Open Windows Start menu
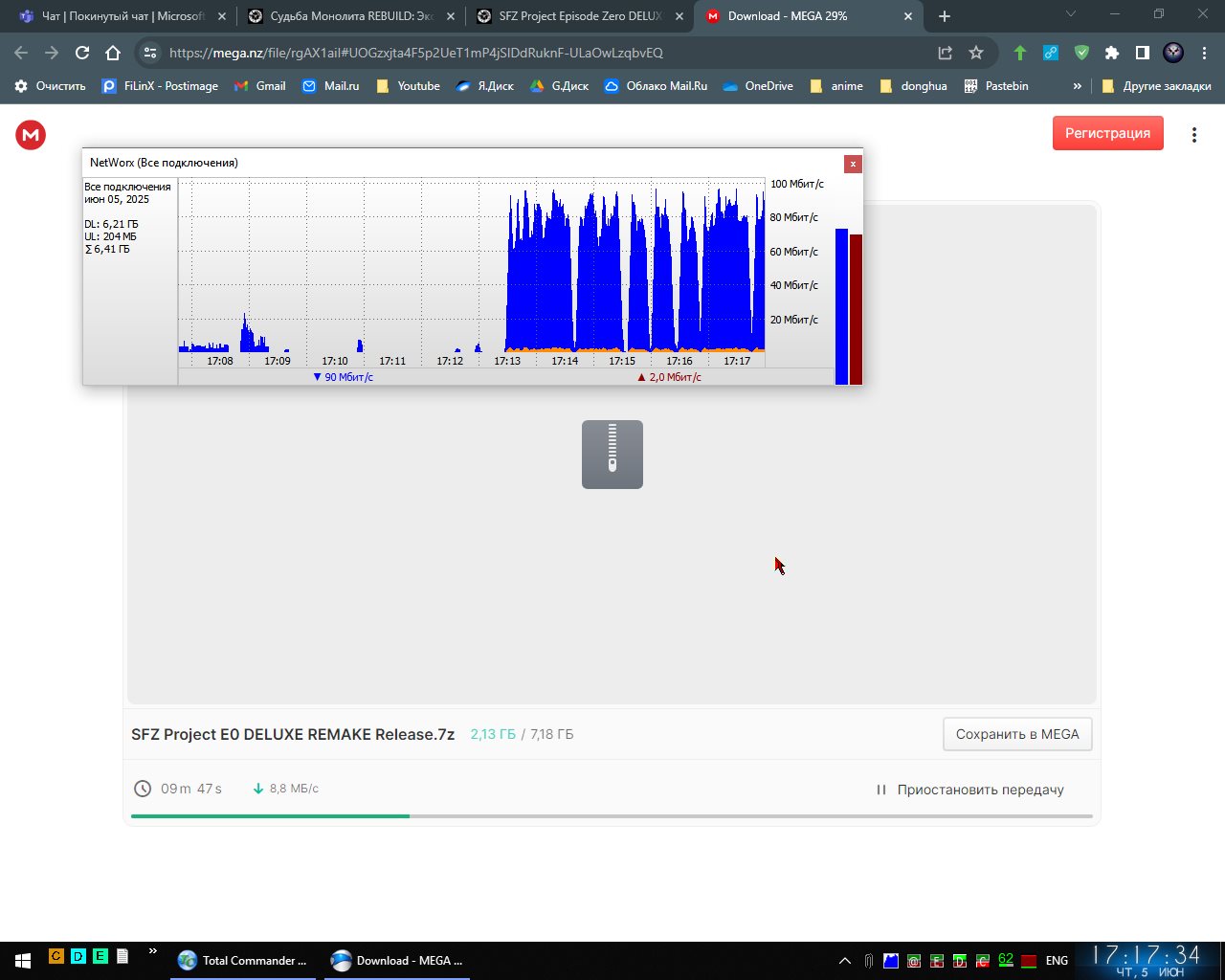Viewport: 1225px width, 980px height. tap(23, 960)
